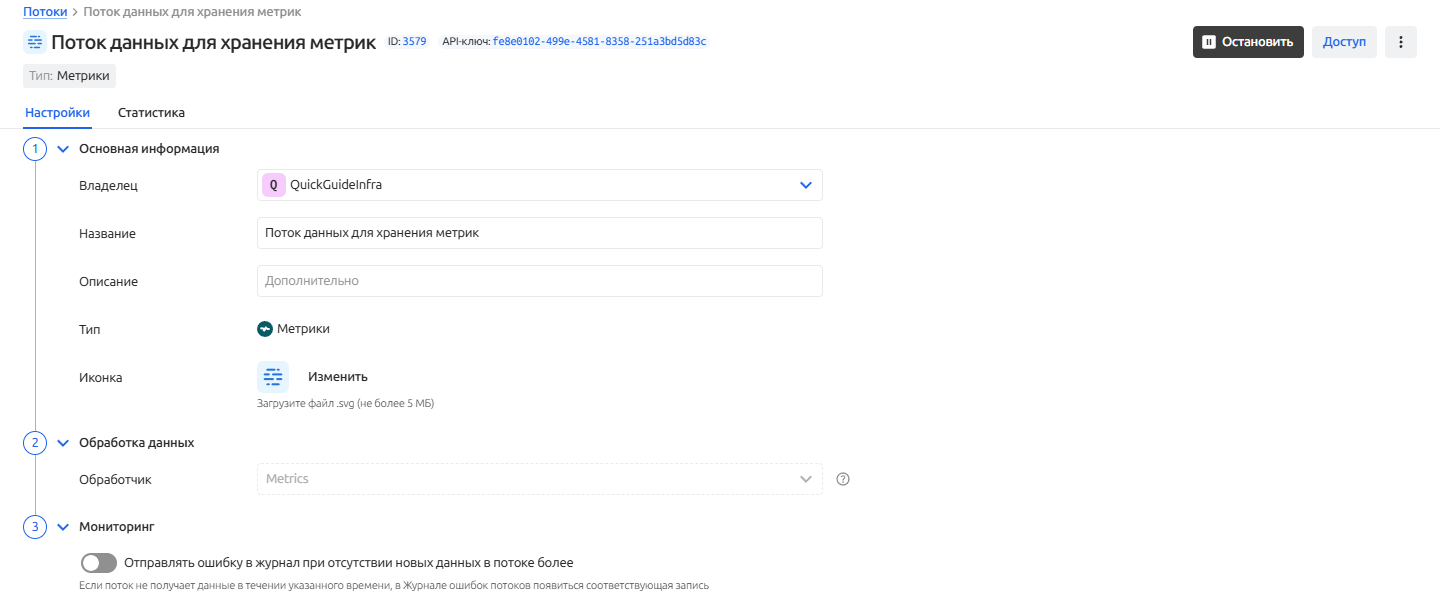
Task: Click step number 1 circle
Action: [x=35, y=149]
